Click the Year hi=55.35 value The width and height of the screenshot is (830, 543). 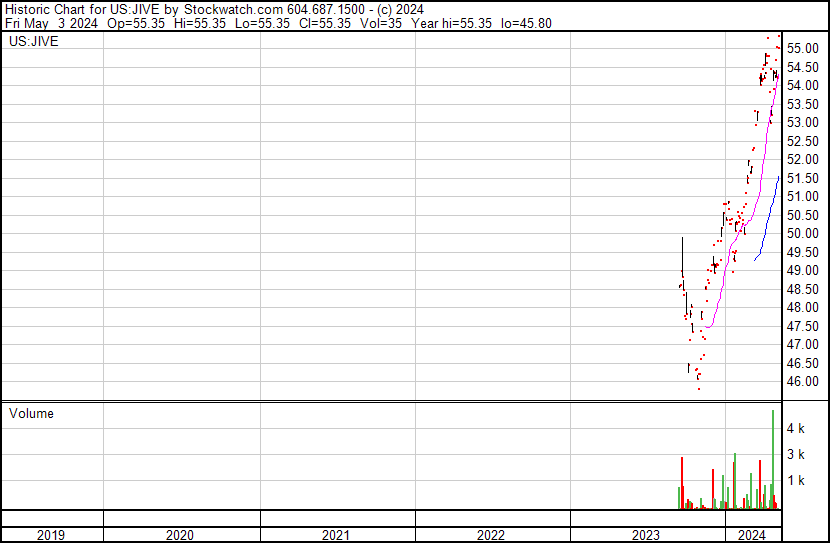[452, 23]
